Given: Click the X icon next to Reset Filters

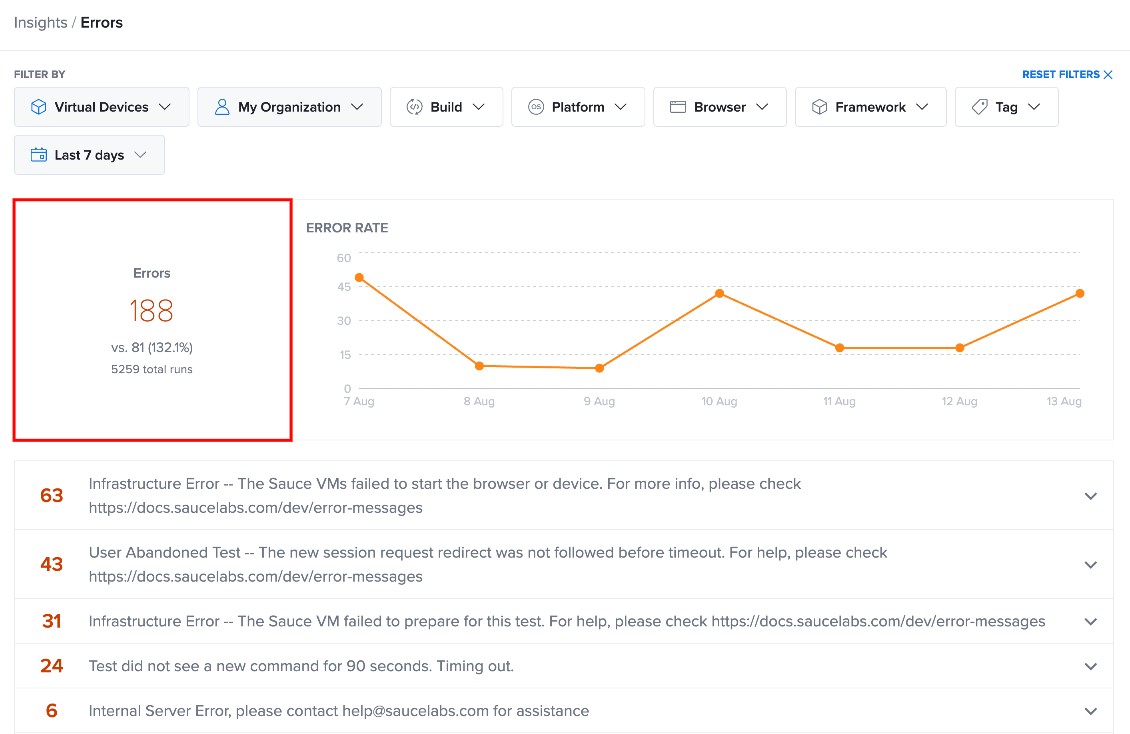Looking at the screenshot, I should pos(1108,74).
